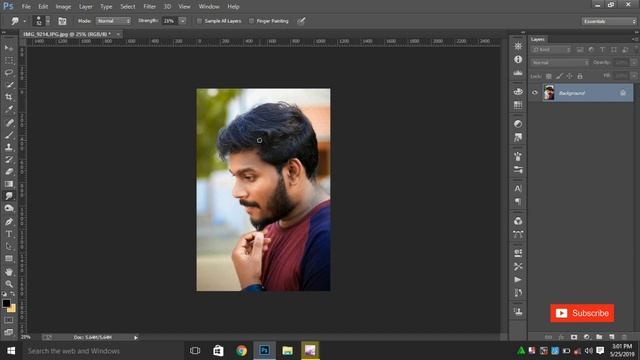Image resolution: width=640 pixels, height=360 pixels.
Task: Select the Move tool
Action: 9,48
